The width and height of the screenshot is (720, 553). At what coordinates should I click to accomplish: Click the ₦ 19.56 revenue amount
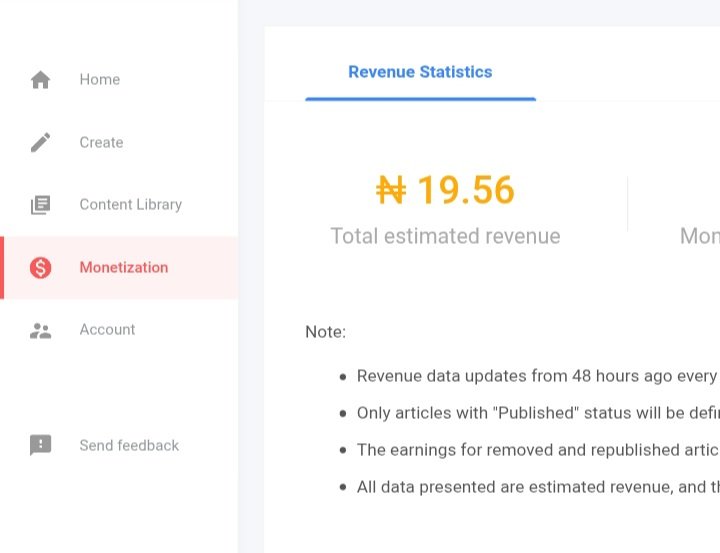point(445,190)
